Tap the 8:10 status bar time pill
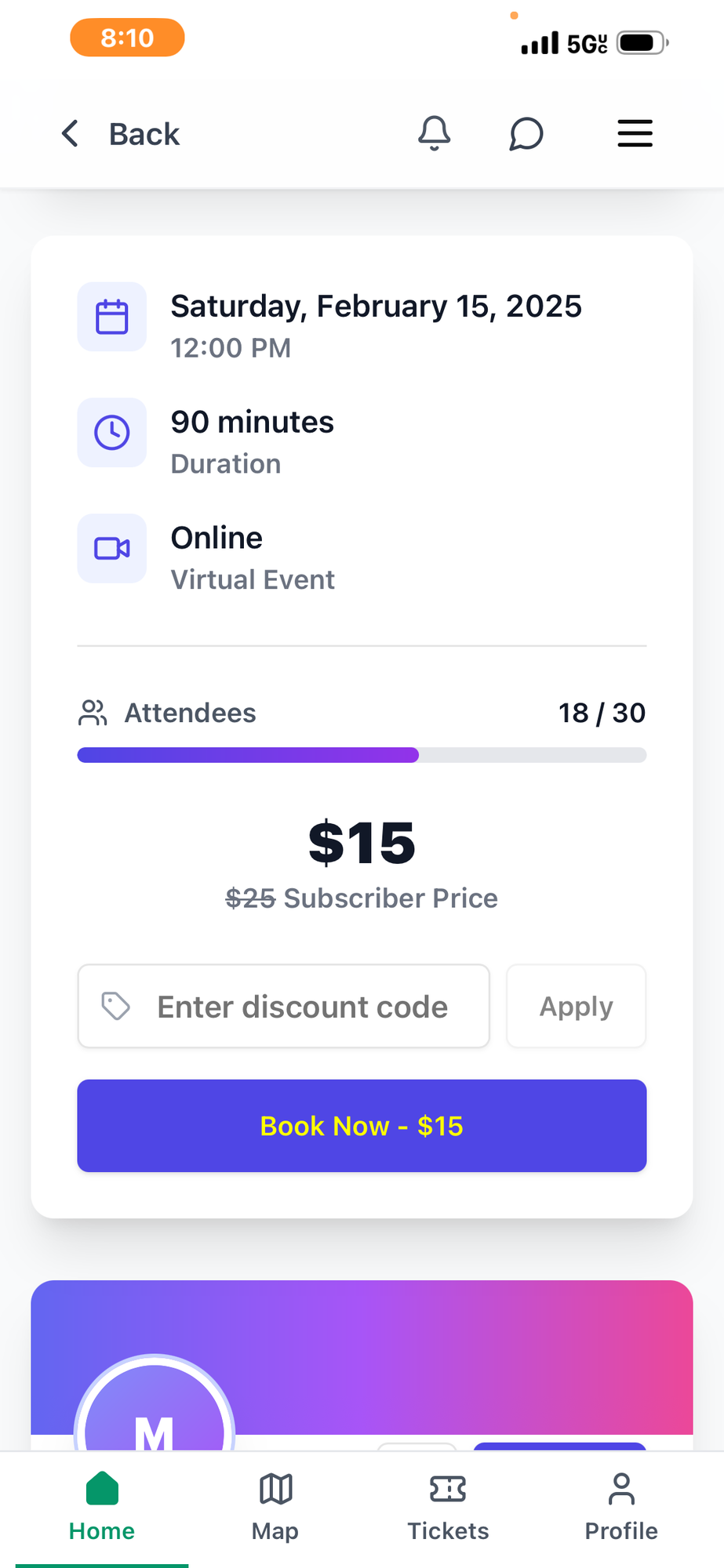Viewport: 724px width, 1568px height. (127, 38)
